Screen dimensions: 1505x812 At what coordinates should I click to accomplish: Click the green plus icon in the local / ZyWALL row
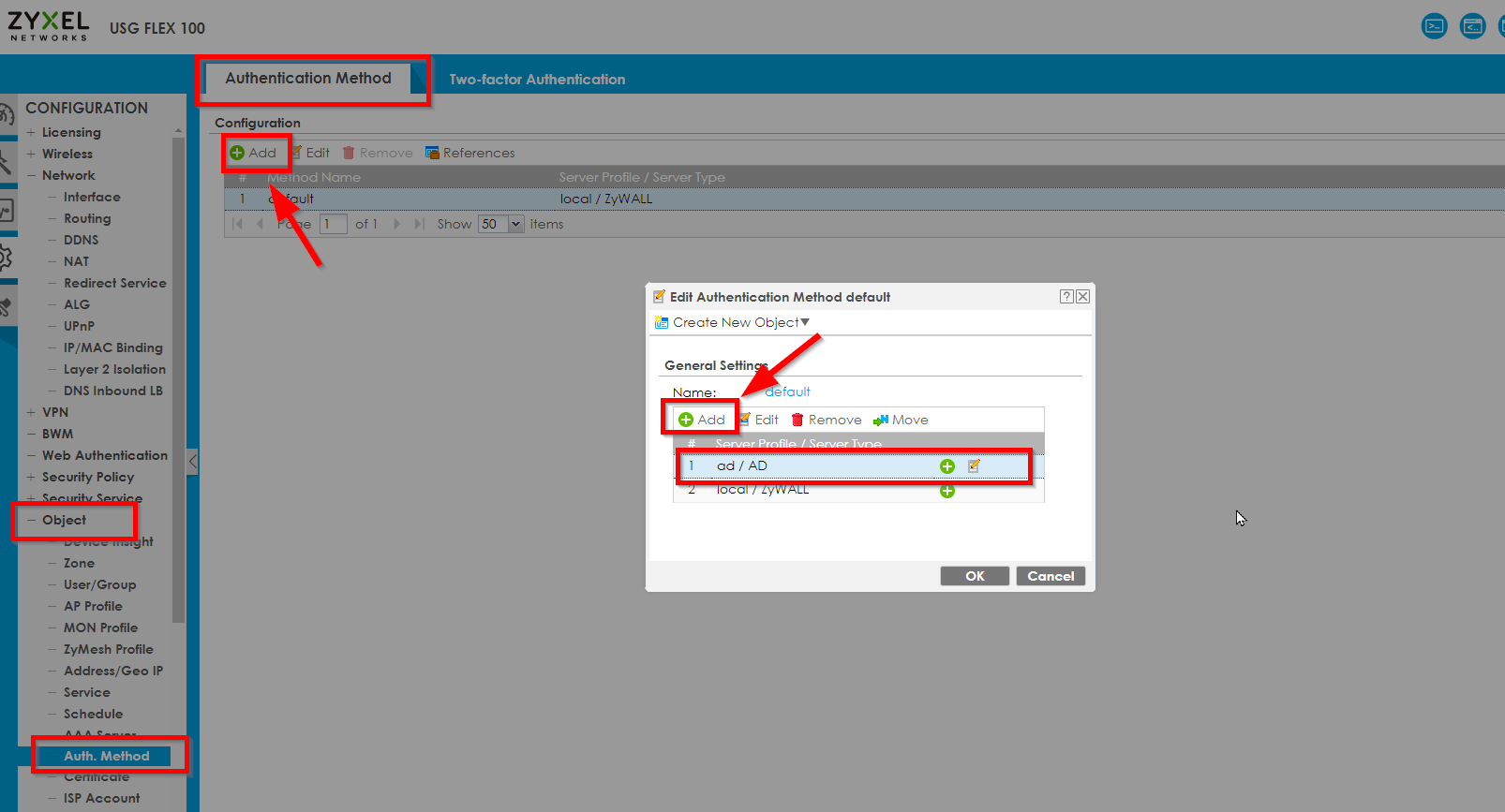947,491
